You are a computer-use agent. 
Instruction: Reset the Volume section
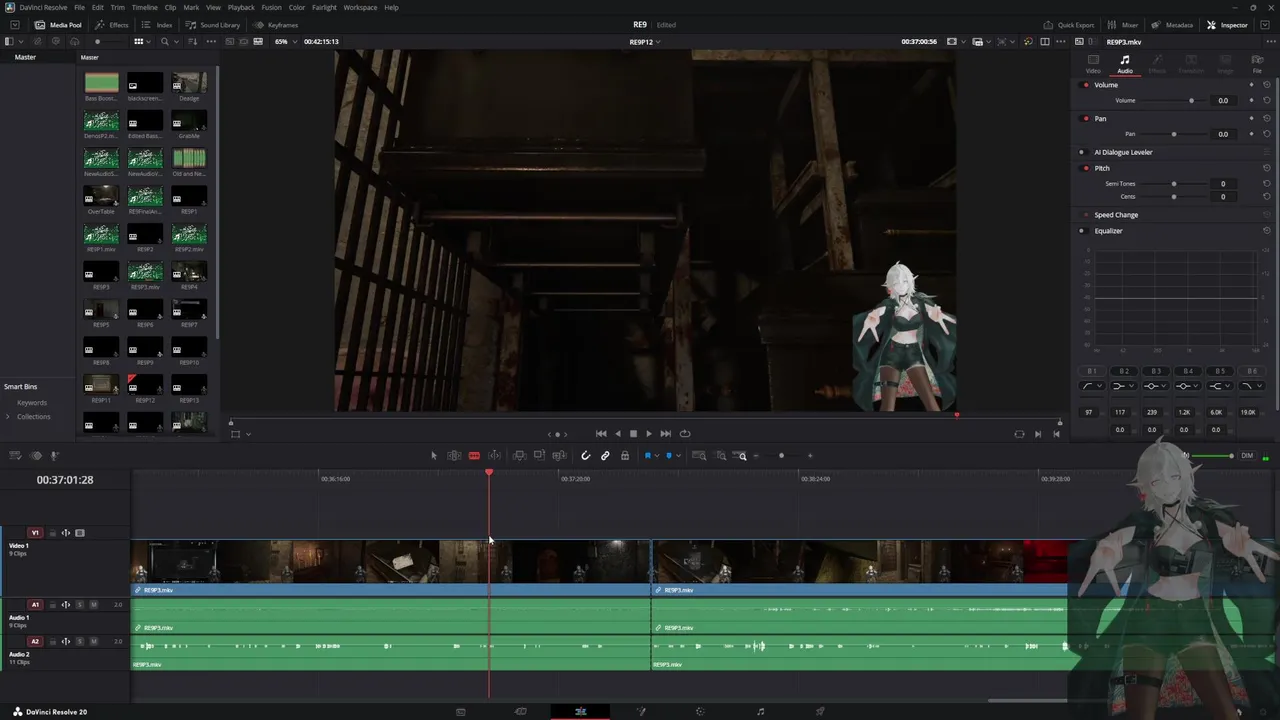point(1267,85)
